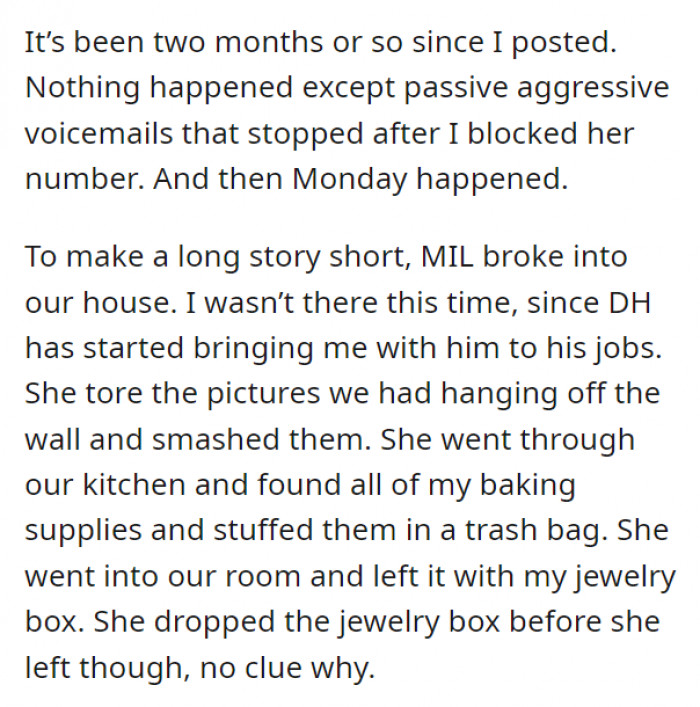Click the abbreviation "MIL"
700x707 pixels.
pyautogui.click(x=455, y=256)
